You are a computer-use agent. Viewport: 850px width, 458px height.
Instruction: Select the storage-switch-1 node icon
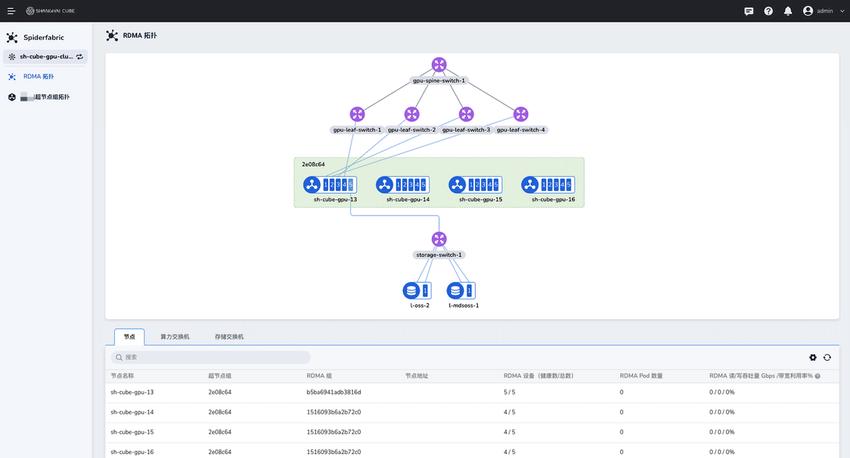(x=439, y=239)
